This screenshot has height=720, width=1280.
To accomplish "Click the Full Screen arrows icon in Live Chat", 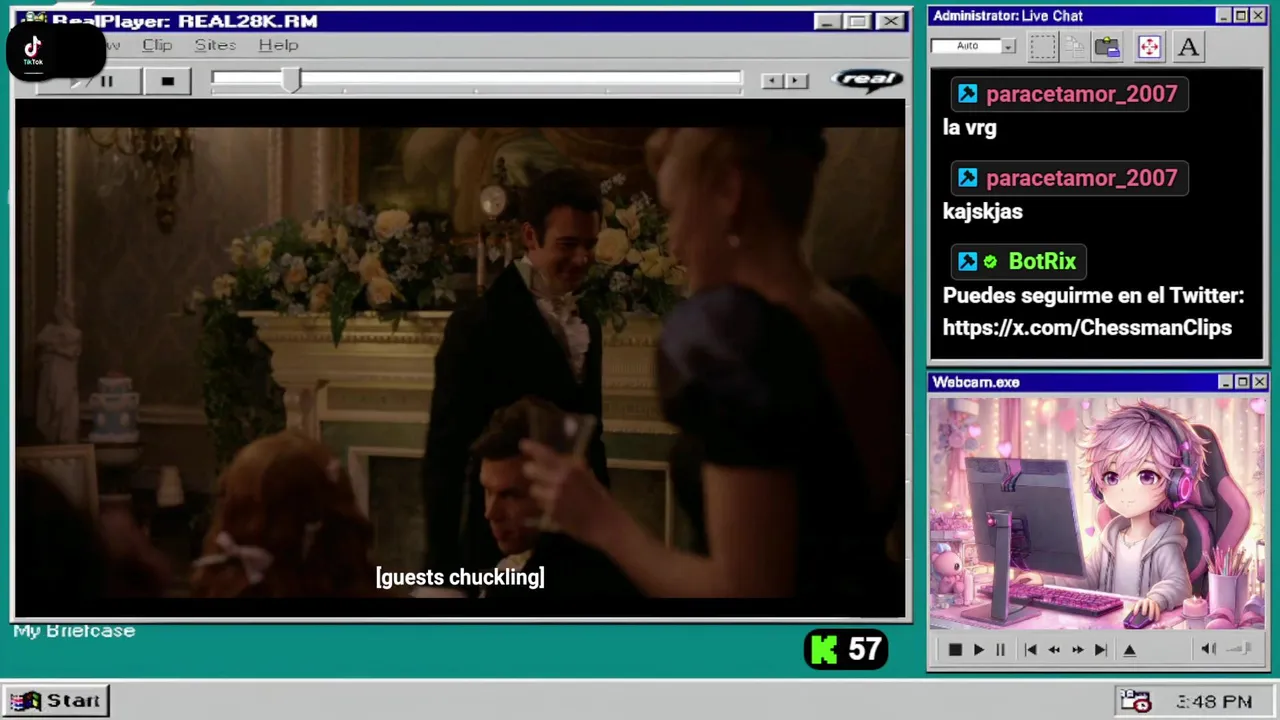I will coord(1149,46).
